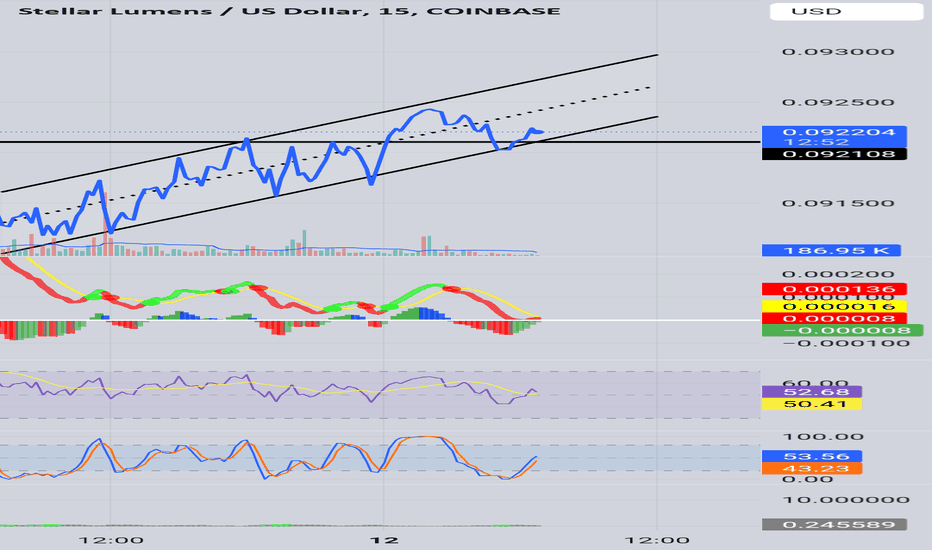Click the 0.000200 MACD axis label

[838, 275]
